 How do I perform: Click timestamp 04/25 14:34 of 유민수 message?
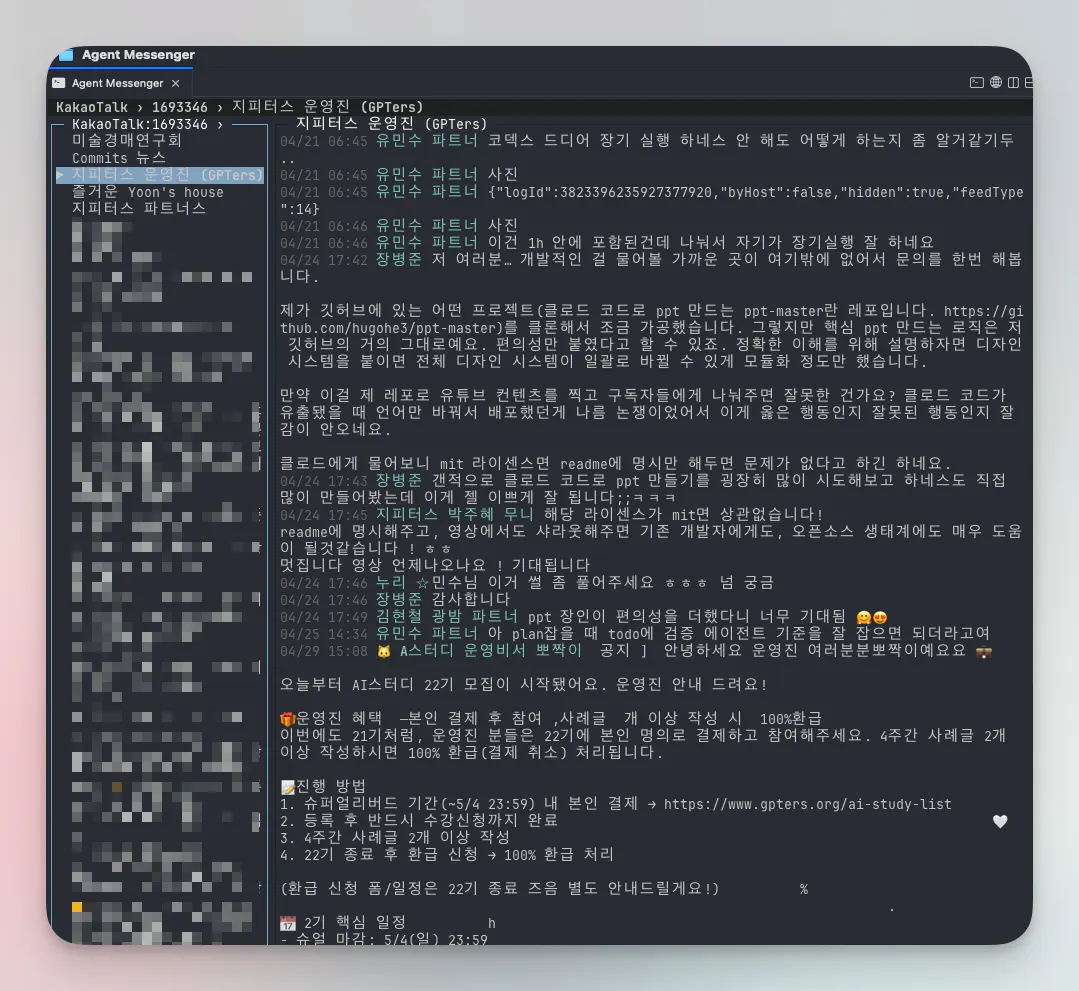[x=323, y=633]
